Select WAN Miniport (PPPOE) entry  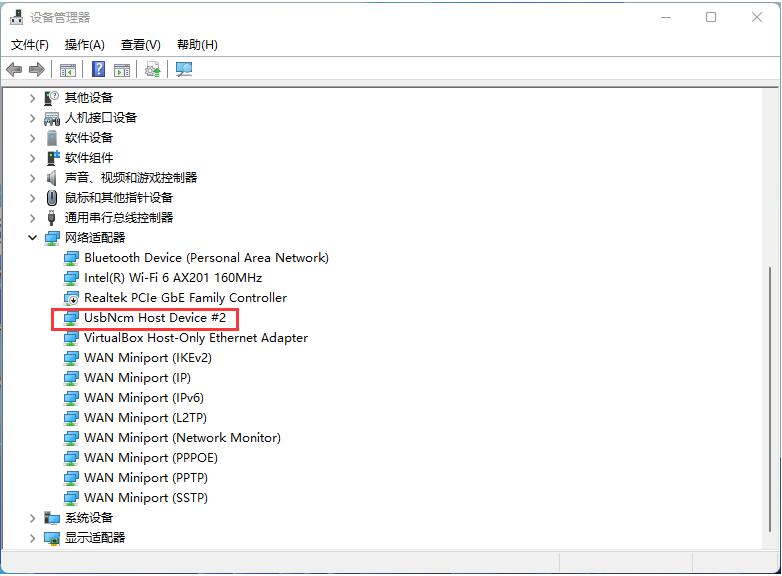click(151, 457)
